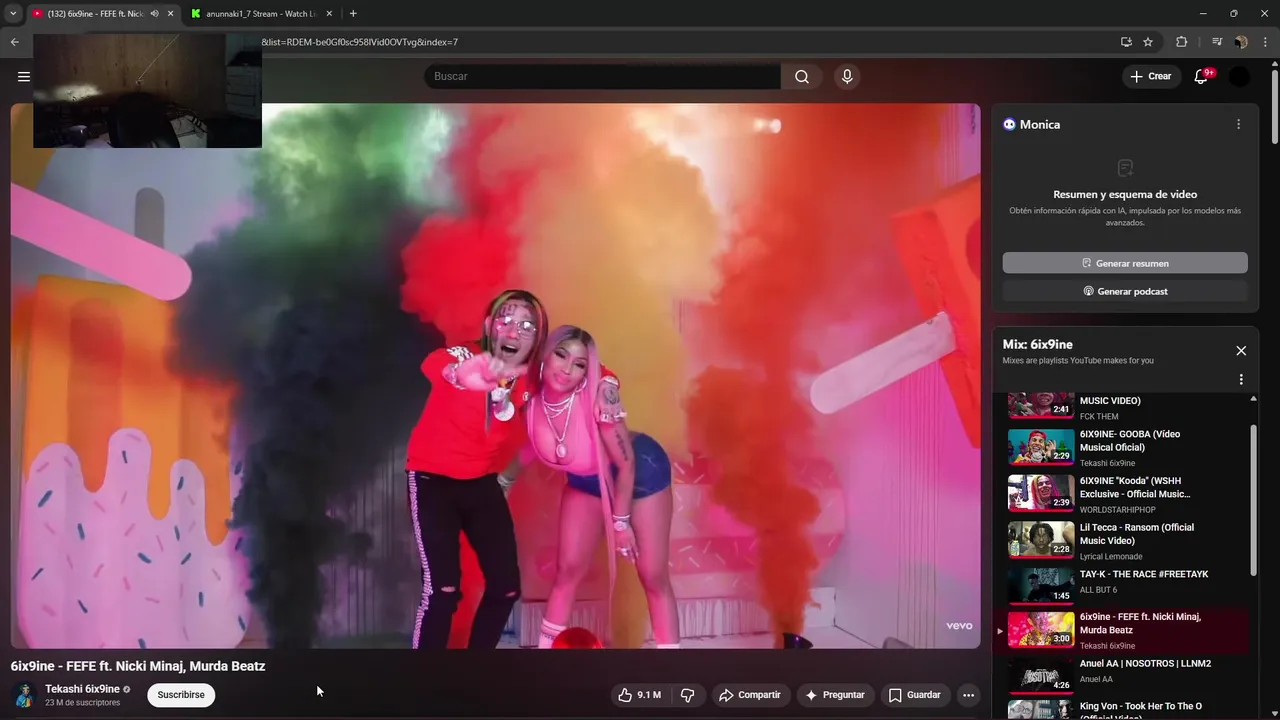The width and height of the screenshot is (1280, 720).
Task: Click the install app icon in address bar
Action: 1126,42
